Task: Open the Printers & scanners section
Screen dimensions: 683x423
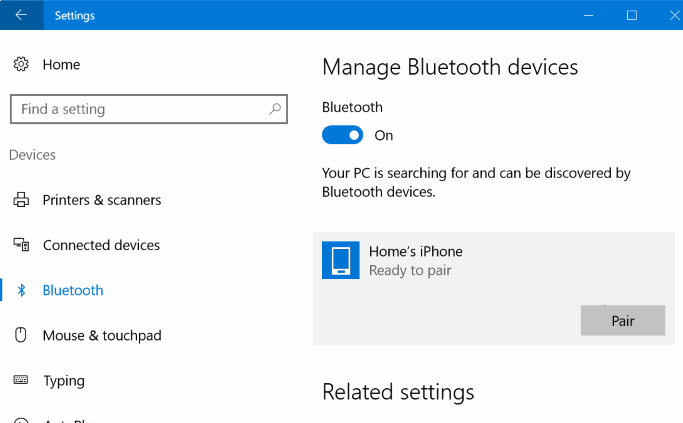Action: [x=101, y=200]
